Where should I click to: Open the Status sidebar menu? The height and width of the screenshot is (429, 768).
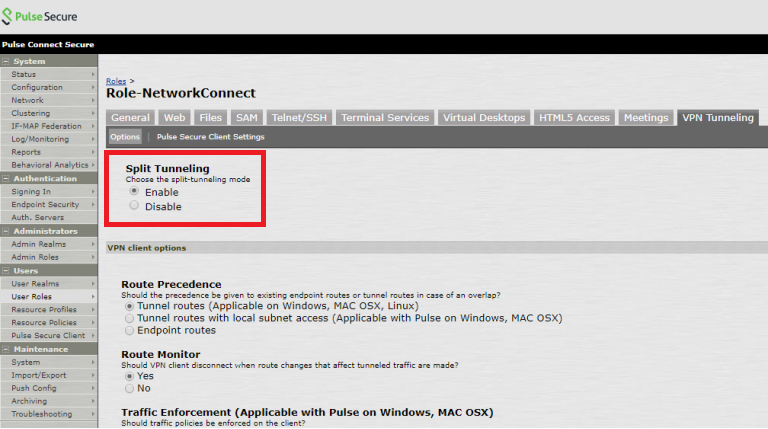[x=48, y=74]
